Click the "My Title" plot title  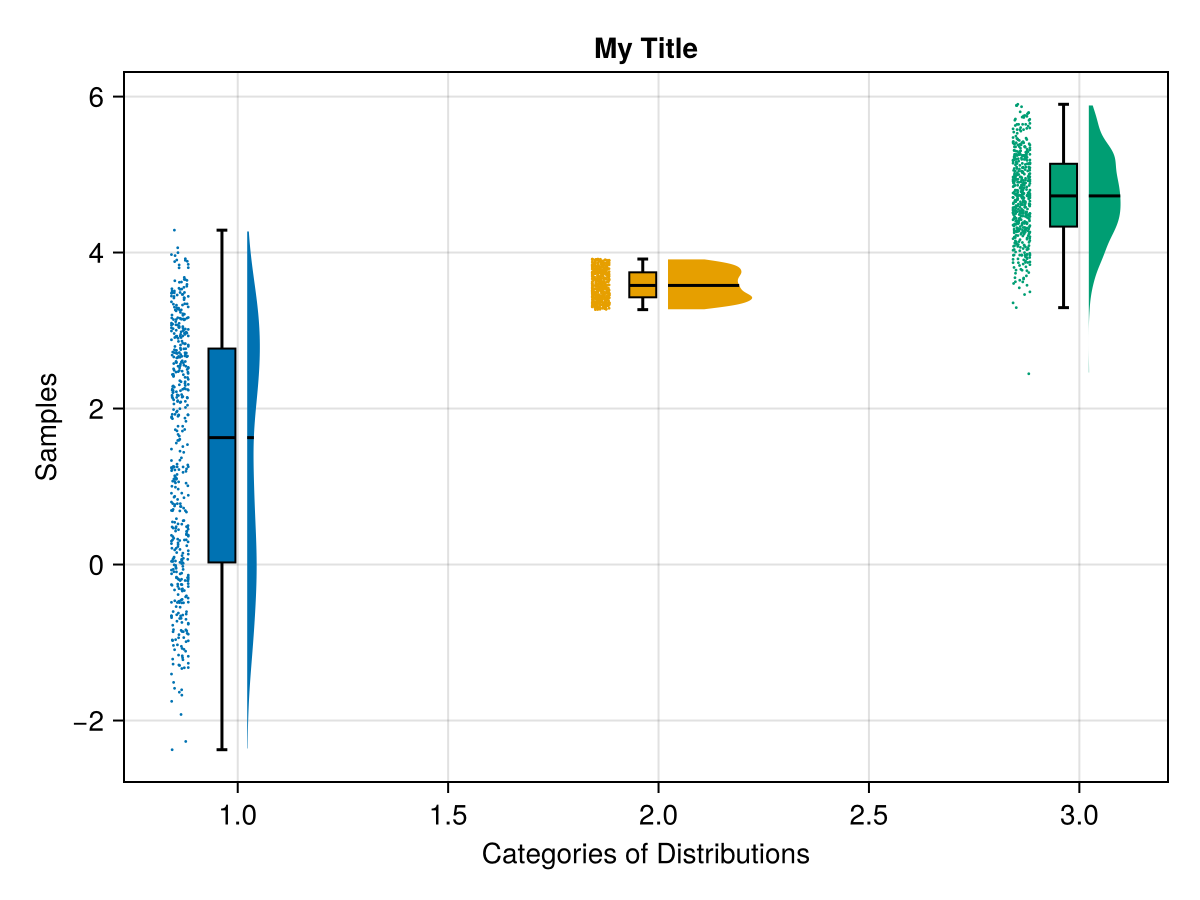tap(645, 48)
